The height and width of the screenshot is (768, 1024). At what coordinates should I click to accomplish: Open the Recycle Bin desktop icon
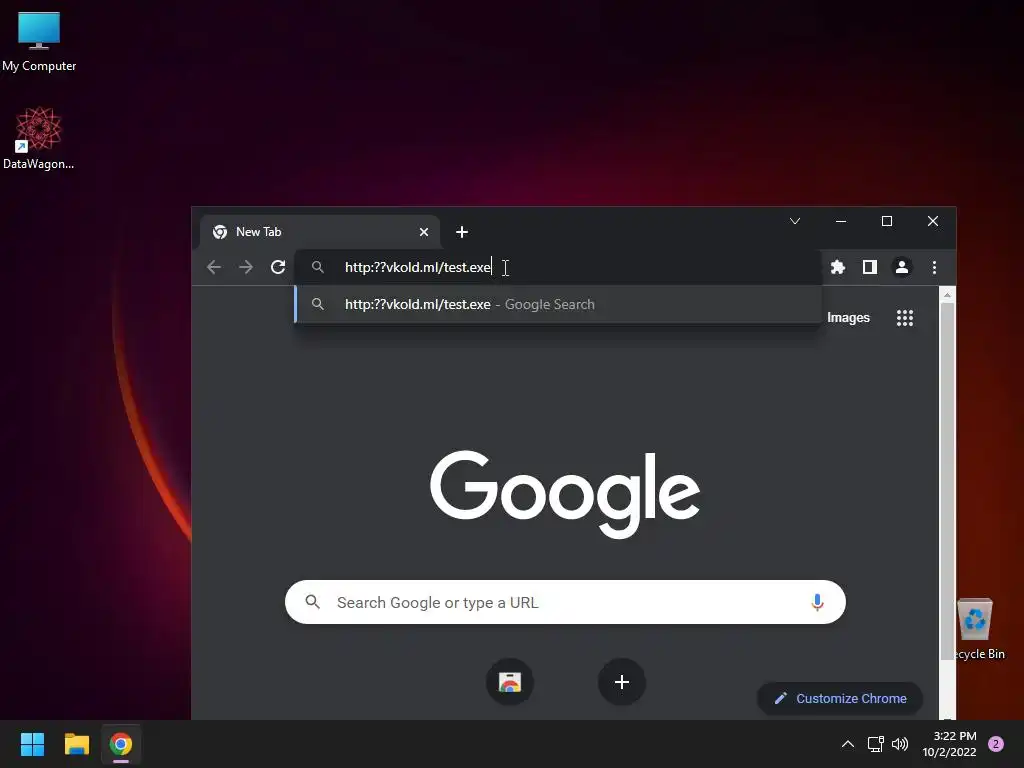pos(977,629)
